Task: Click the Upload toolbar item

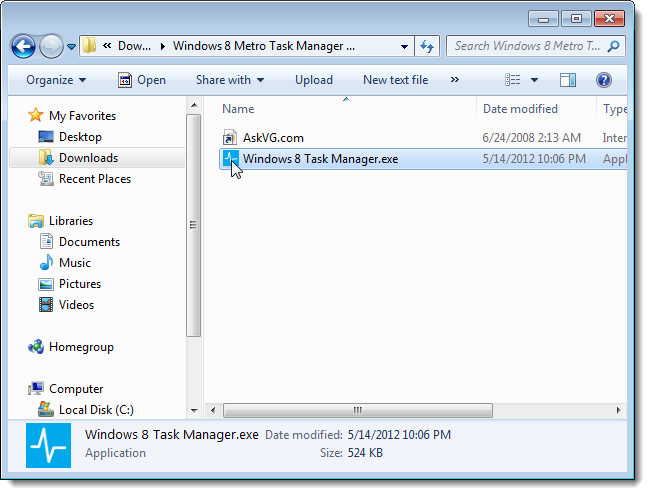Action: coord(314,80)
